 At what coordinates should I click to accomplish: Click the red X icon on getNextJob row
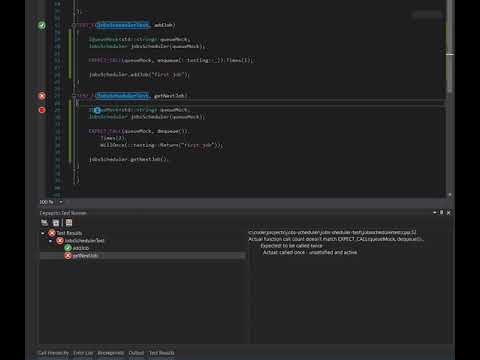[68, 256]
